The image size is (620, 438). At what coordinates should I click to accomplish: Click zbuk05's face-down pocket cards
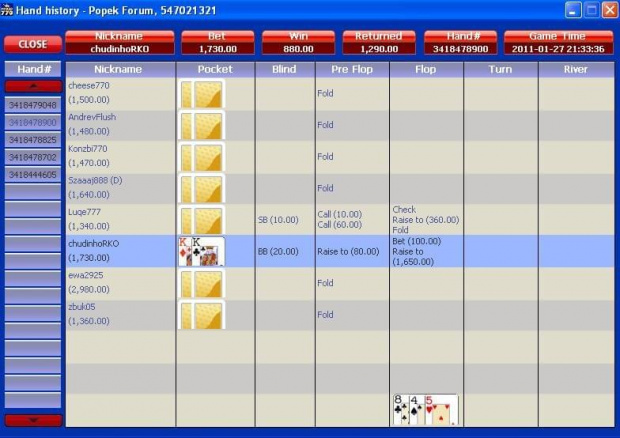pyautogui.click(x=202, y=315)
